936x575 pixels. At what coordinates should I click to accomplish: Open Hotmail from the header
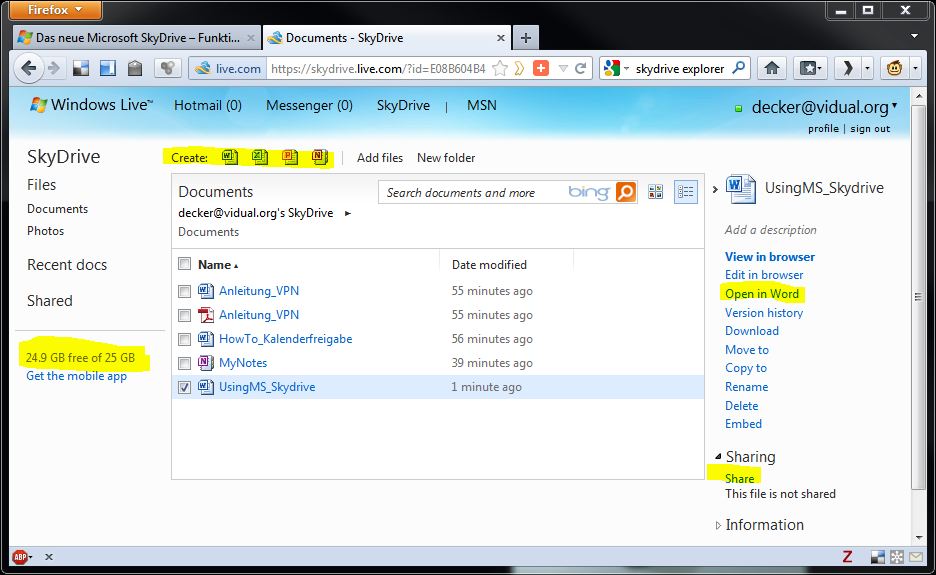point(208,105)
